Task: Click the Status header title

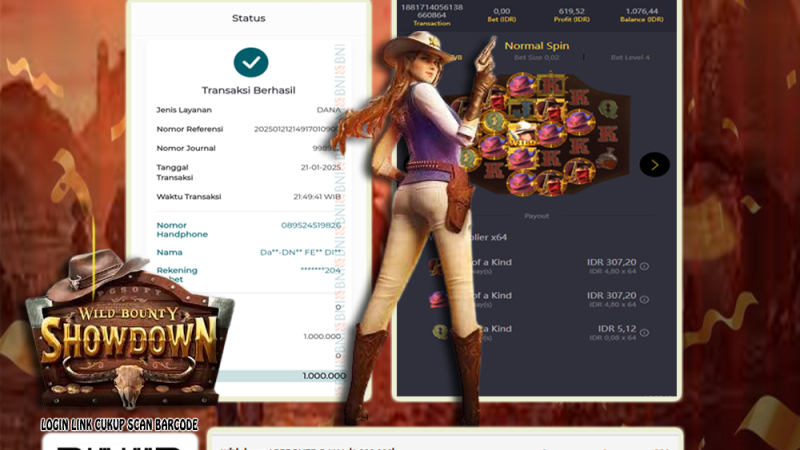Action: click(x=248, y=18)
